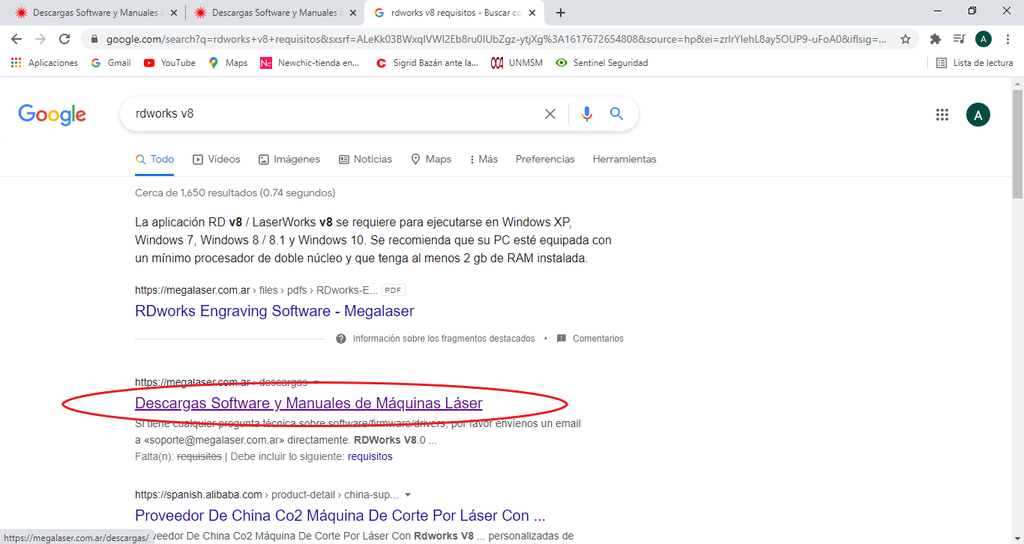Go forward to the next page

(40, 39)
